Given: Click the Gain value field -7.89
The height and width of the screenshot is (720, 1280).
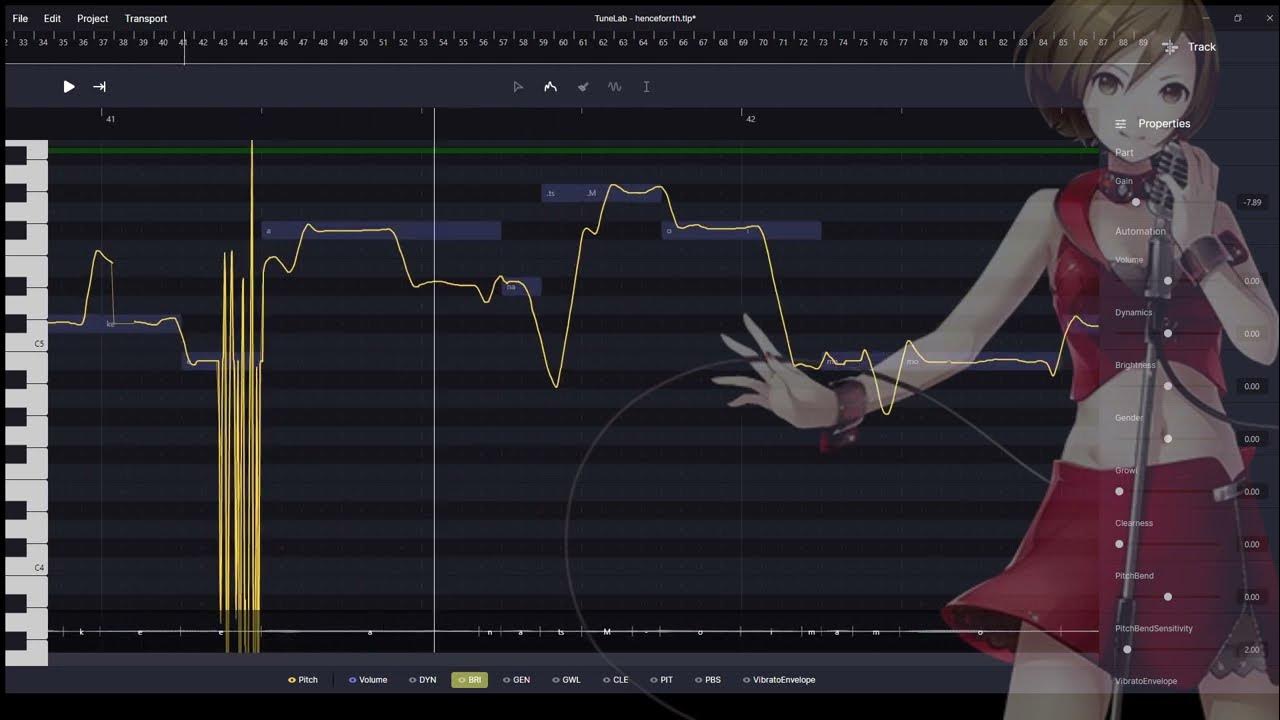Looking at the screenshot, I should (1252, 202).
